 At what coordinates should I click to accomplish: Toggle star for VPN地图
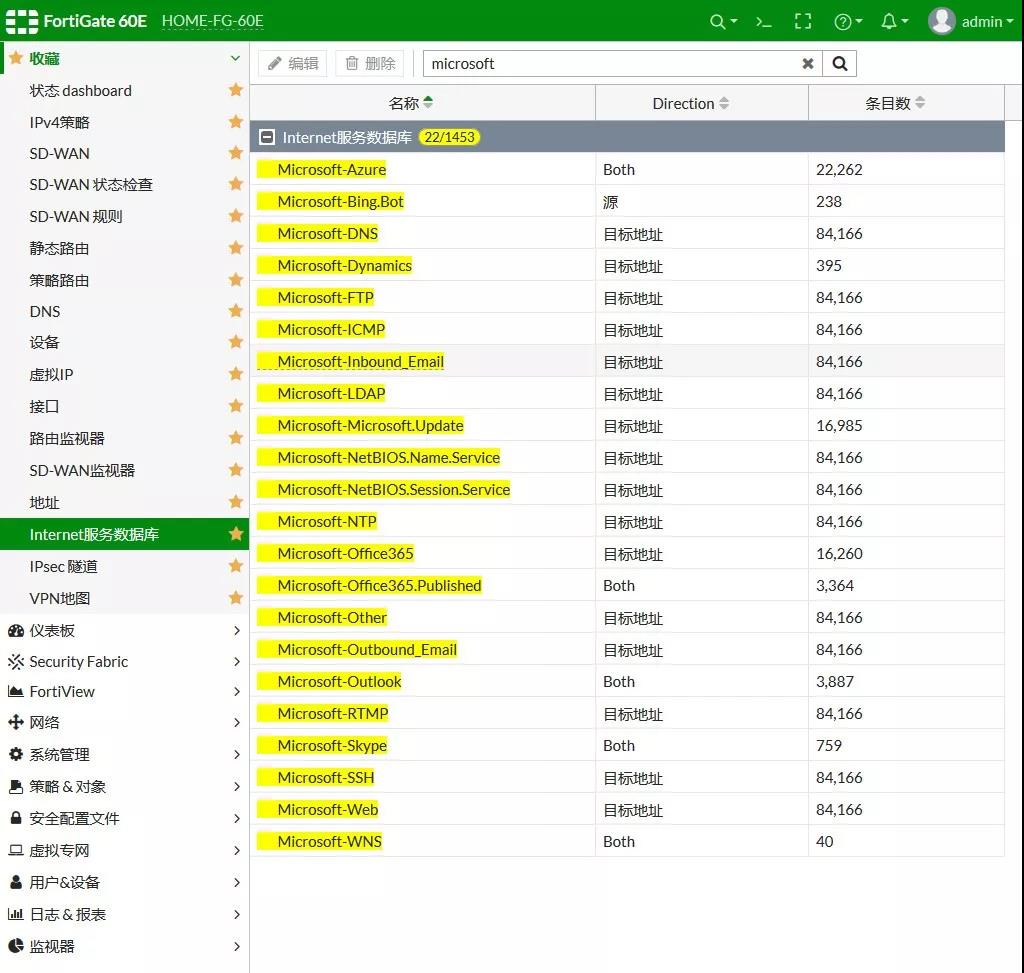pos(236,598)
